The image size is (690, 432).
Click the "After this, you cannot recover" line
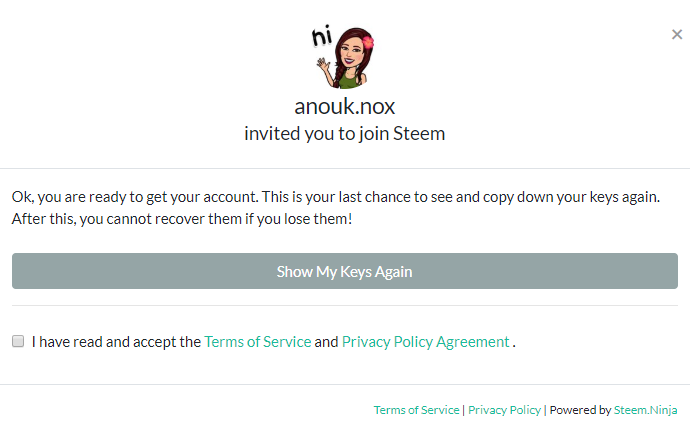point(181,219)
